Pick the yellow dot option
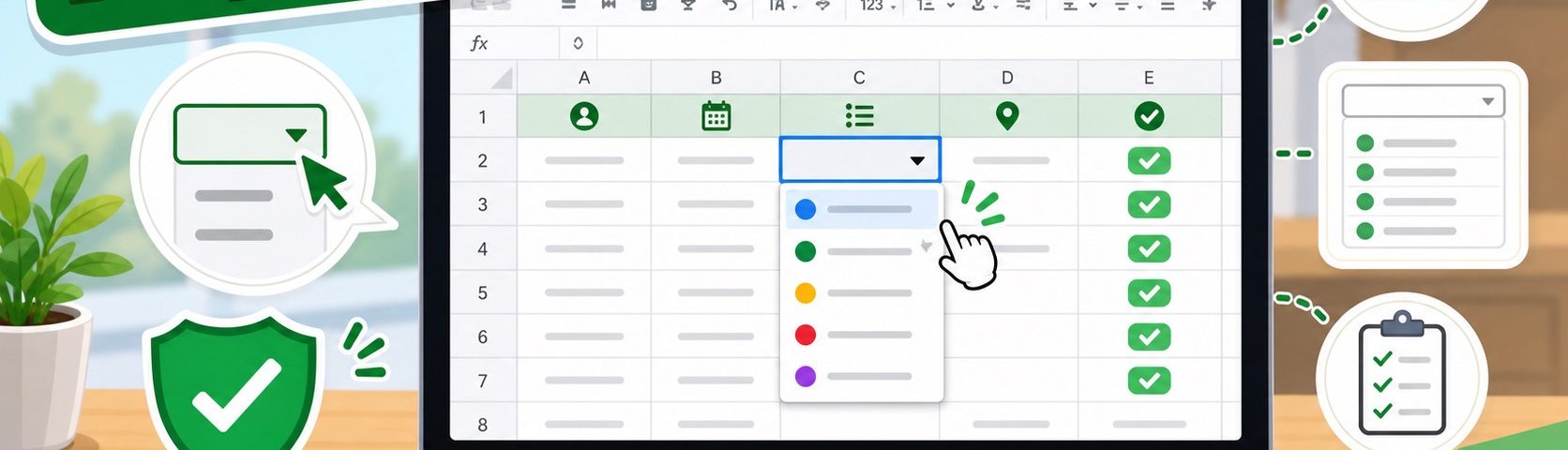Screen dimensions: 1568x450 860,292
